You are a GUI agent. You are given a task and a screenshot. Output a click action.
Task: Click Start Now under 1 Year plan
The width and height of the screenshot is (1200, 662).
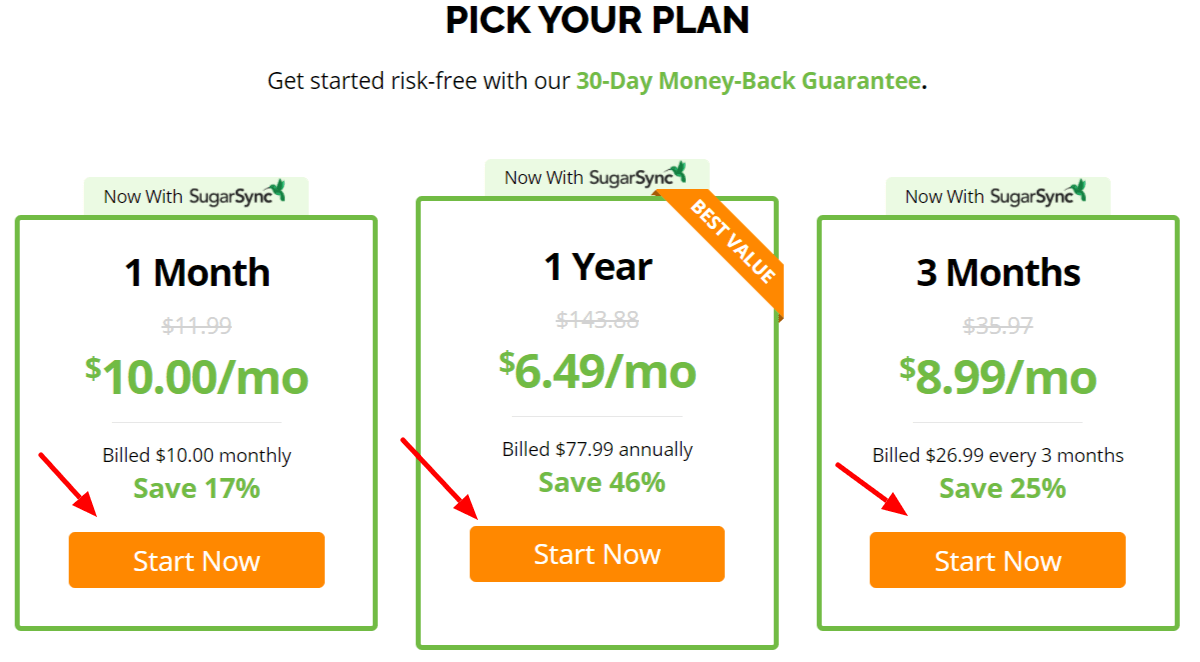597,554
